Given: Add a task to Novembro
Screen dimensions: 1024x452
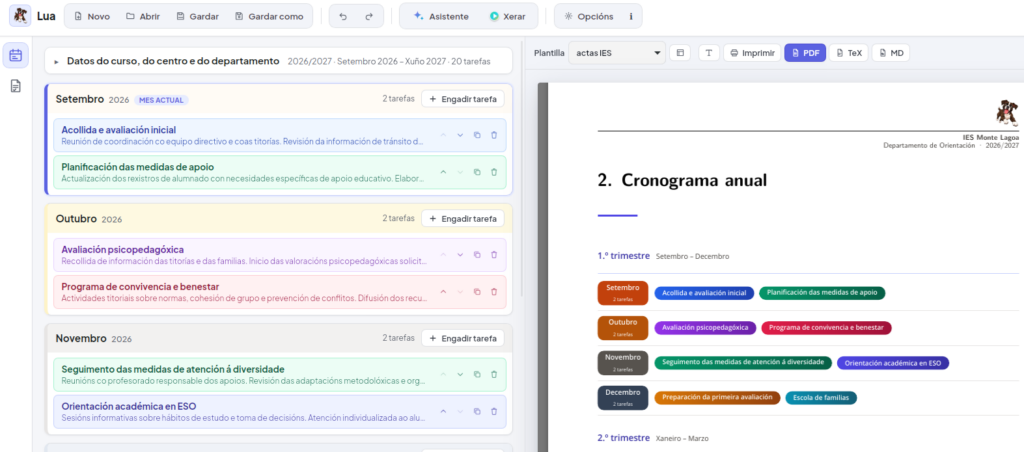Looking at the screenshot, I should (463, 338).
